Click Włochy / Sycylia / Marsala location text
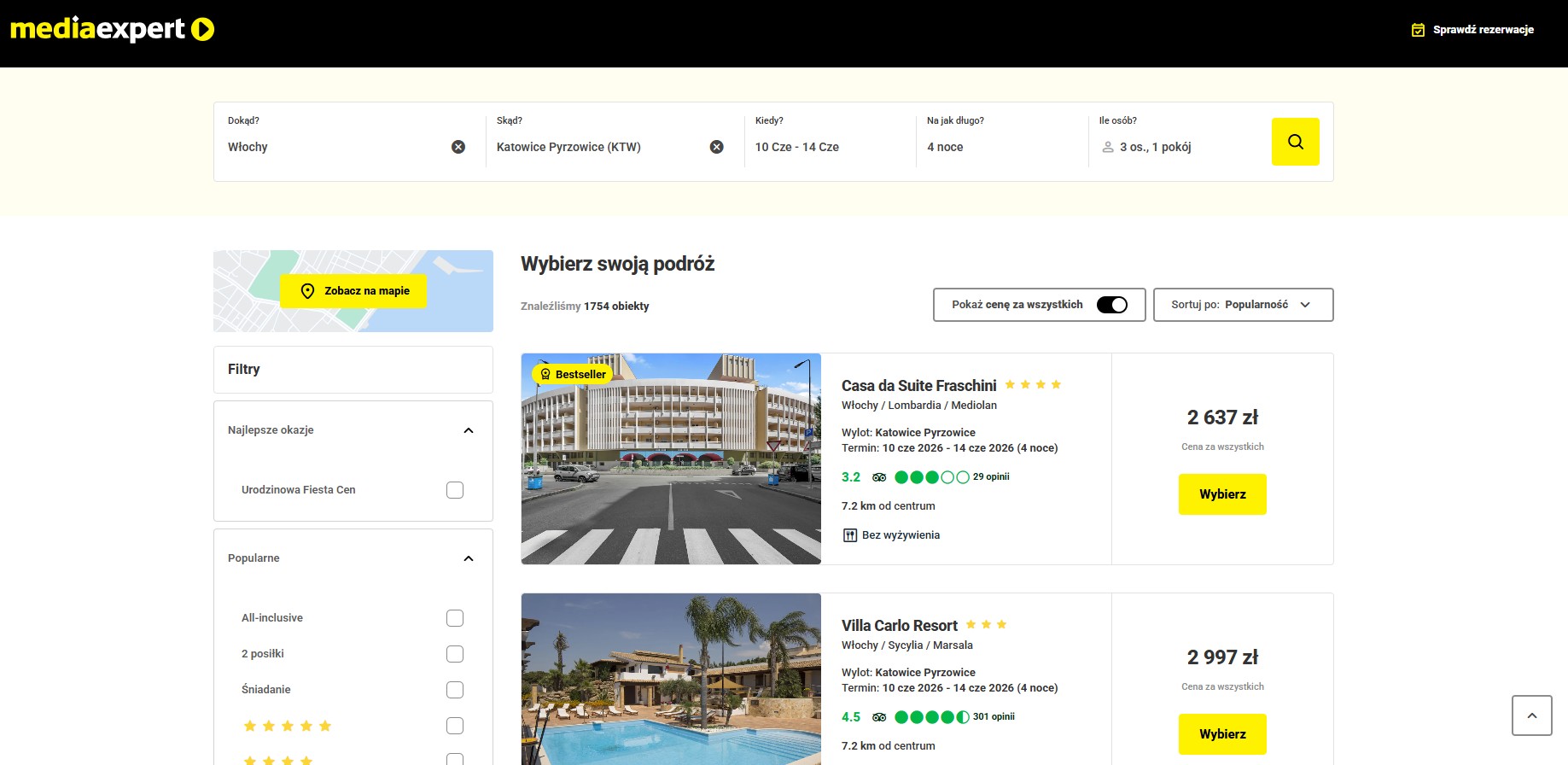The image size is (1568, 765). (x=906, y=645)
